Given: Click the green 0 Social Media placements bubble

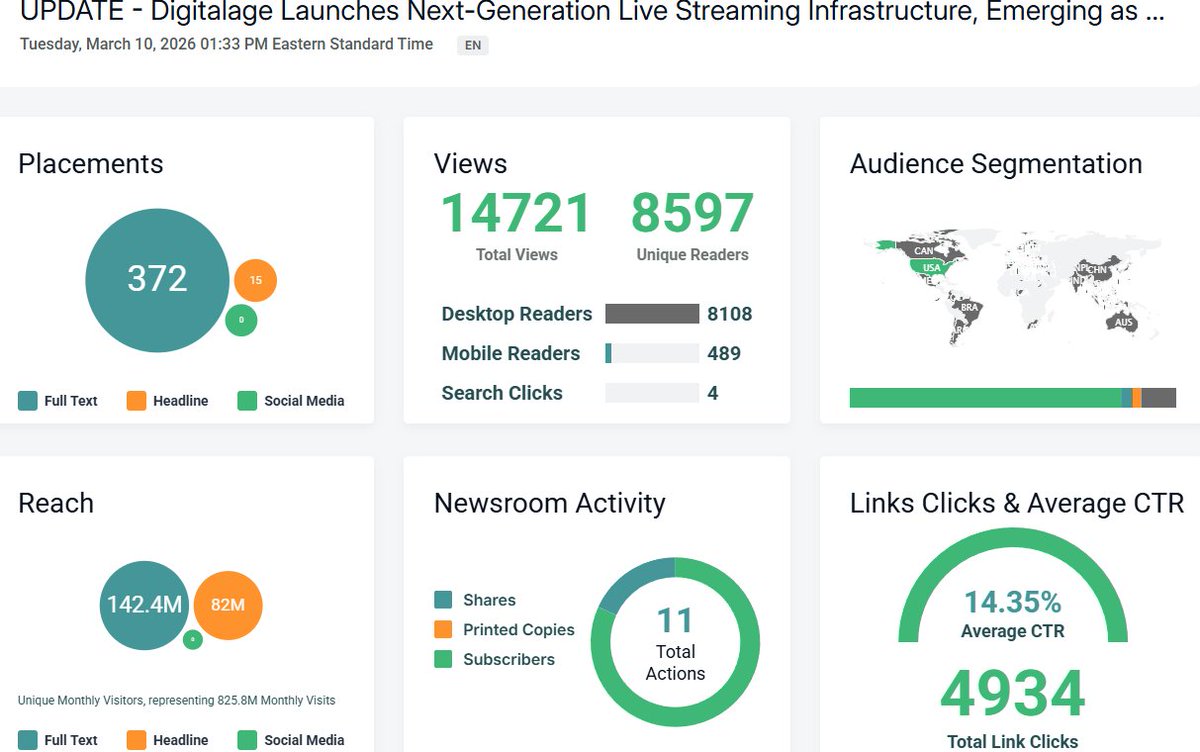Looking at the screenshot, I should (241, 321).
